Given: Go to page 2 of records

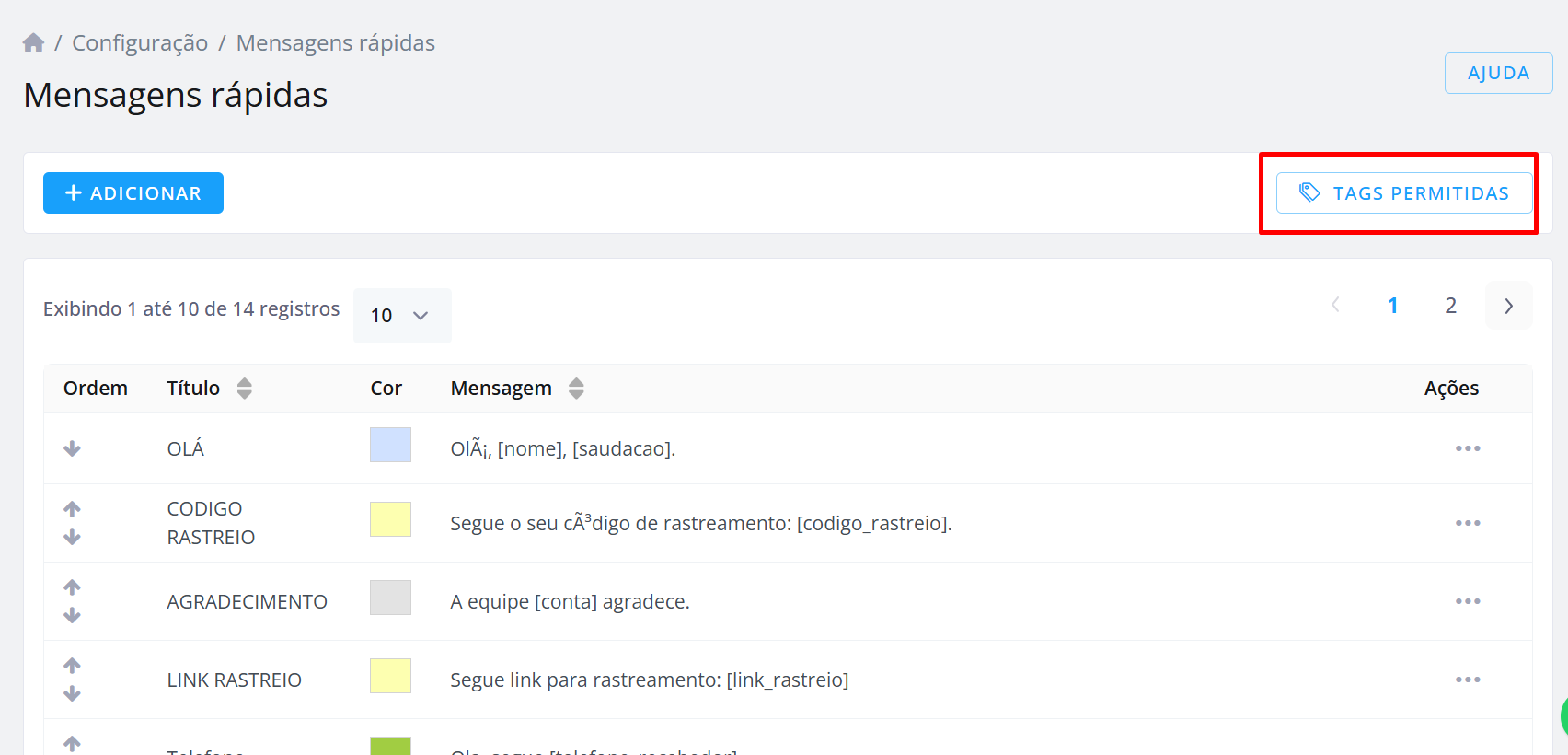Looking at the screenshot, I should click(x=1450, y=306).
